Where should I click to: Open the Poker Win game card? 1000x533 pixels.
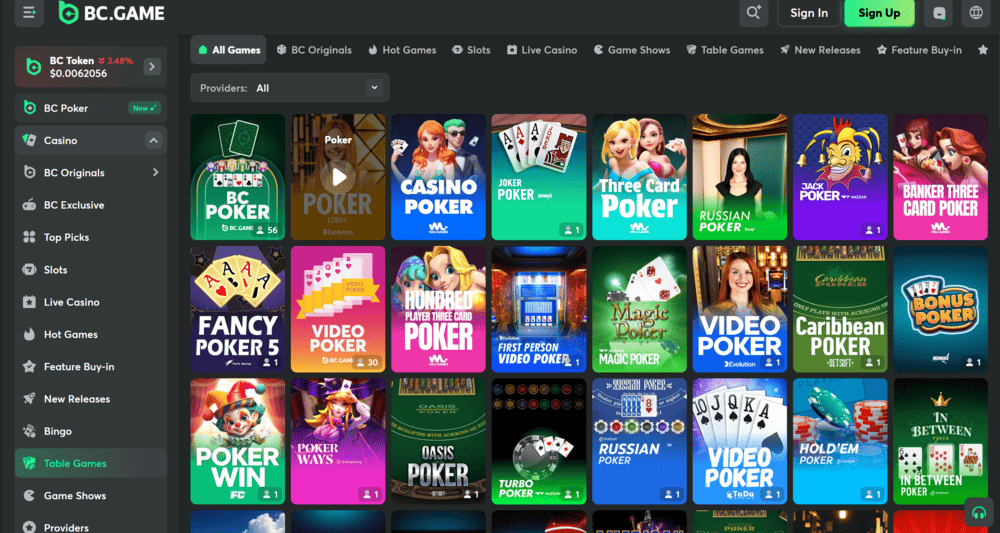tap(237, 441)
